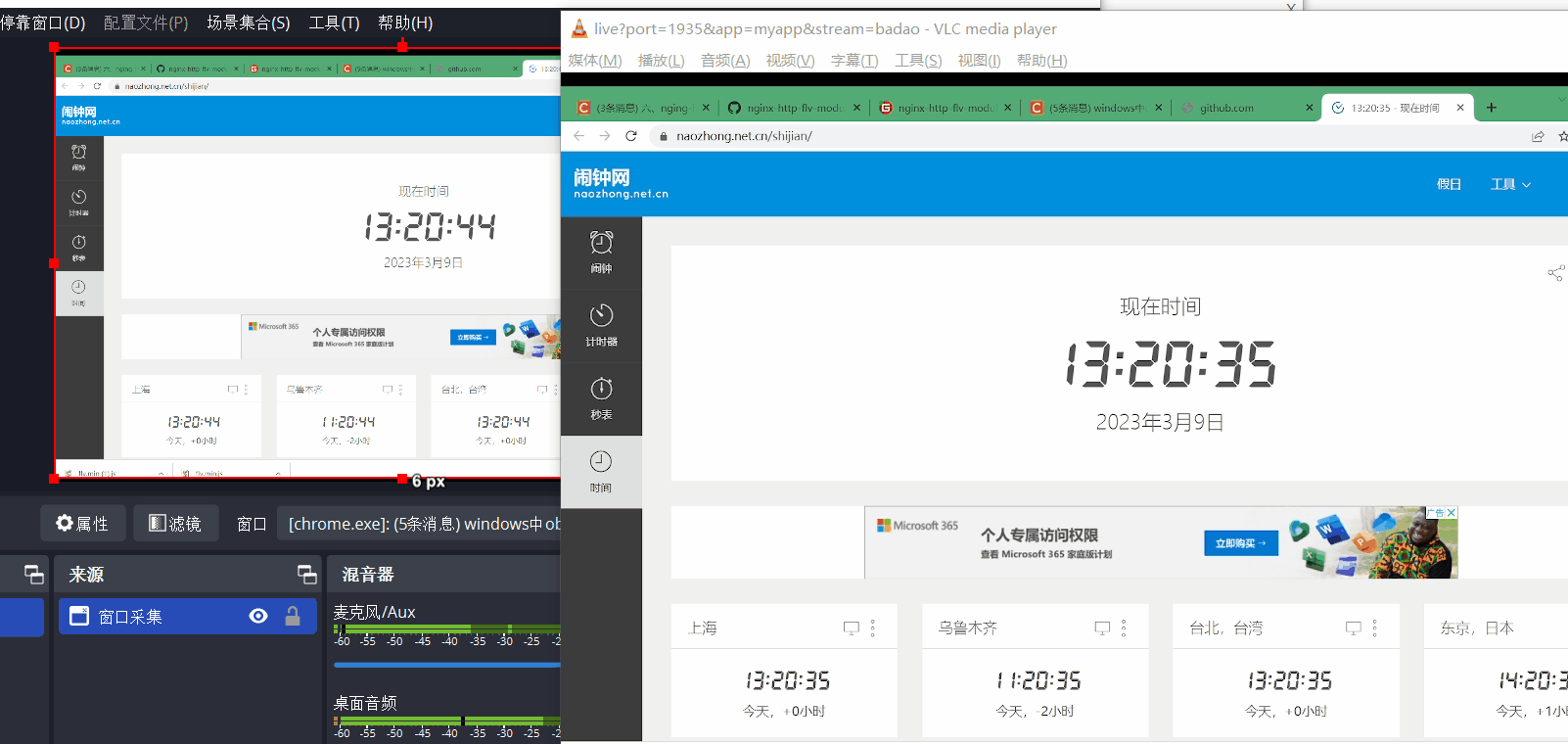Open the kebab menu on 台北，台湾 card
The image size is (1568, 744).
(1374, 628)
